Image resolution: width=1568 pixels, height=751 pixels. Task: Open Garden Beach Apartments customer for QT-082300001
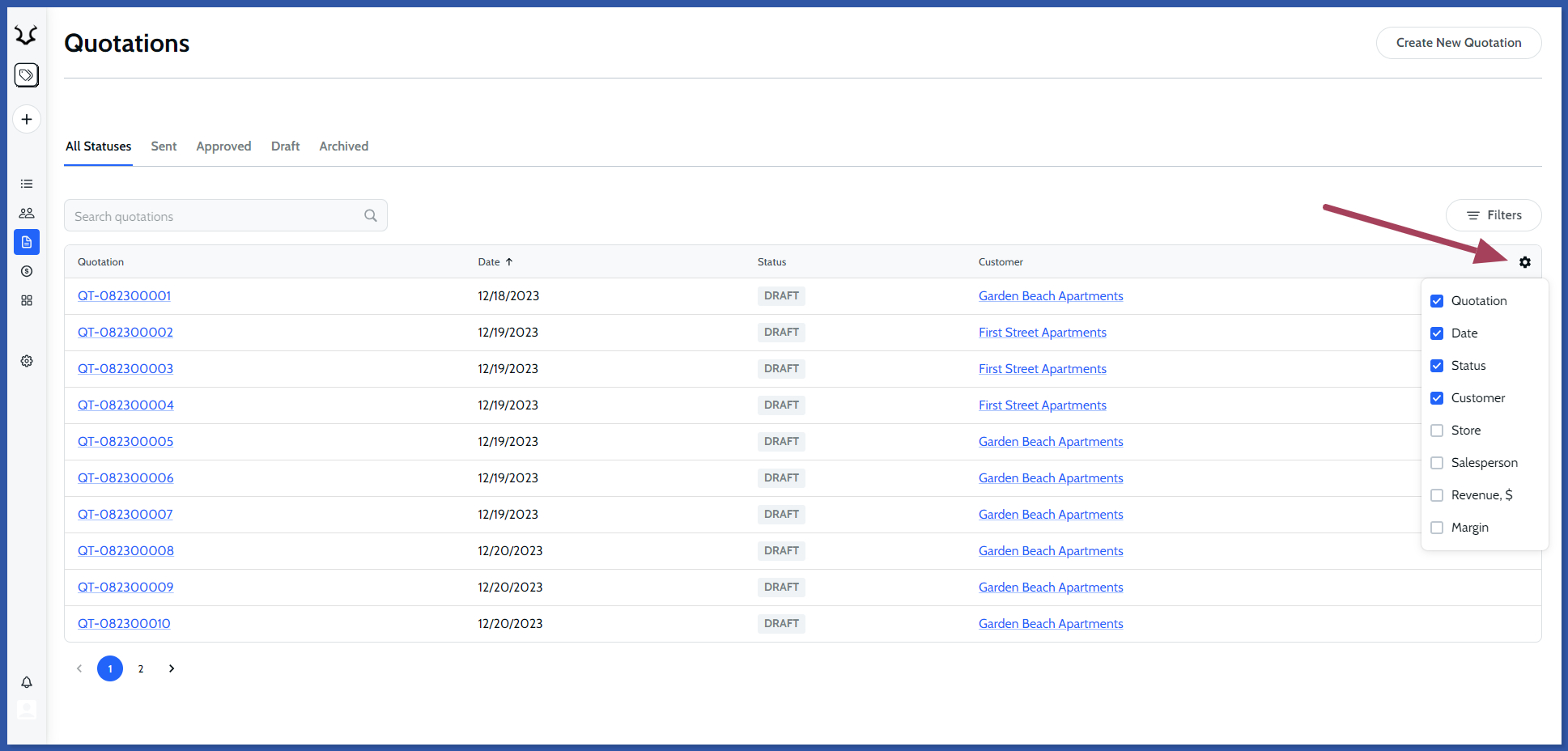(x=1051, y=296)
